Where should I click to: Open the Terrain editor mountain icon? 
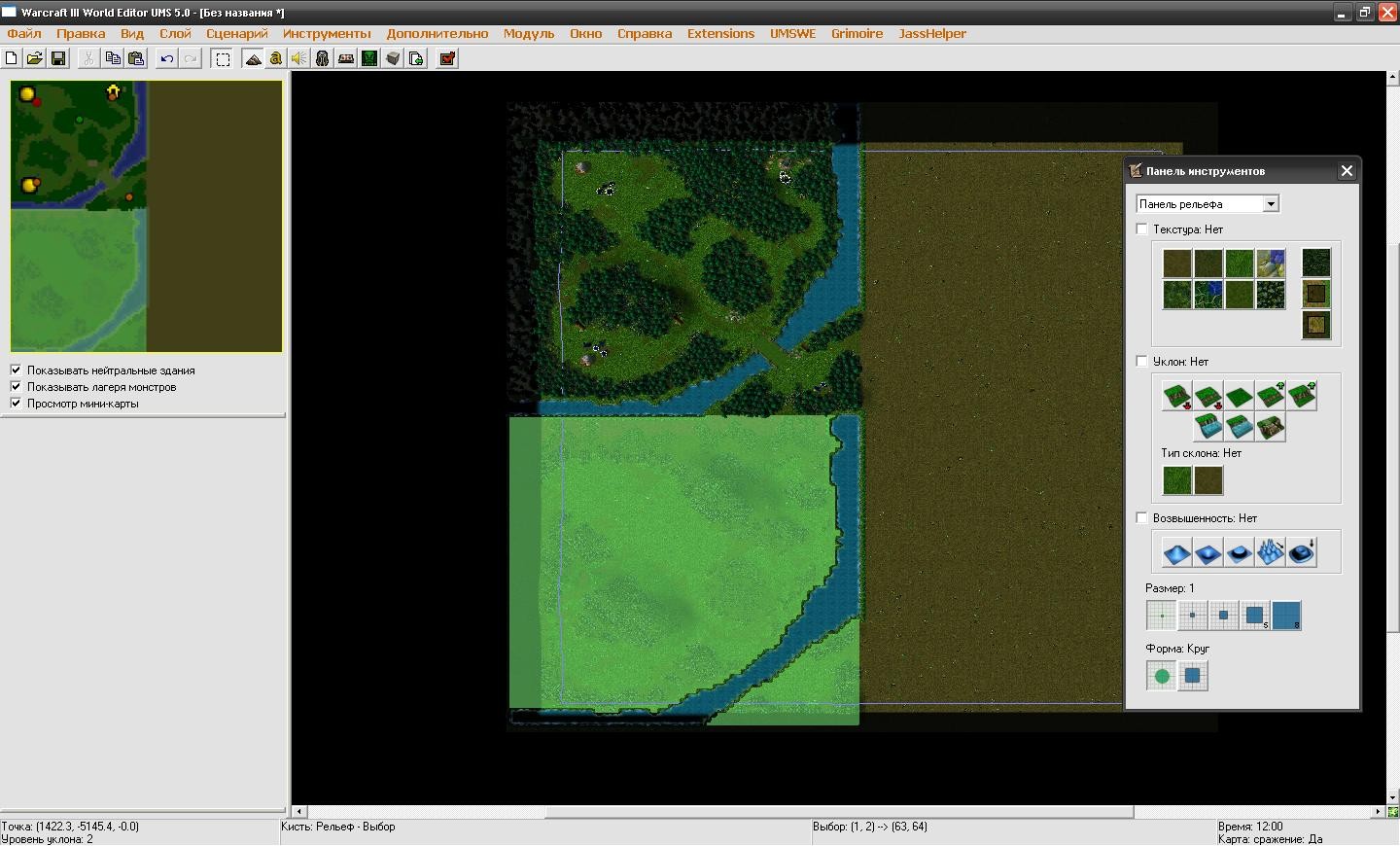click(x=253, y=58)
